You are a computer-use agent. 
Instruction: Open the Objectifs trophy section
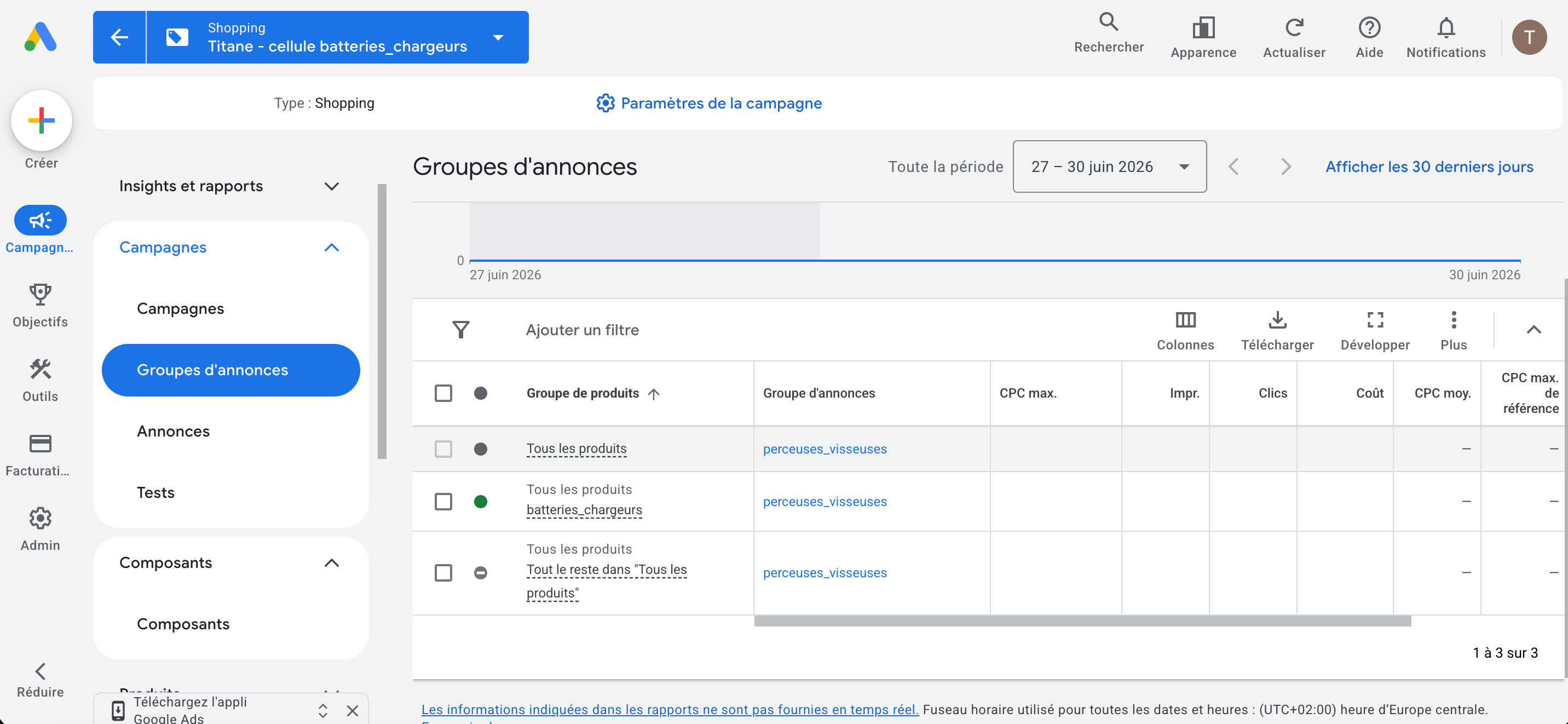pos(40,306)
